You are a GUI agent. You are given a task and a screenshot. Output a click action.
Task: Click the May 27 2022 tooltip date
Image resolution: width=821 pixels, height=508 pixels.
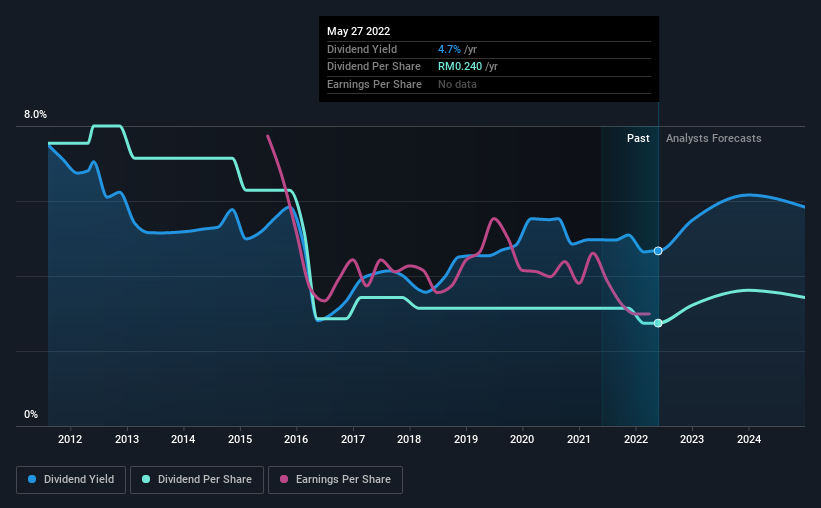[359, 31]
